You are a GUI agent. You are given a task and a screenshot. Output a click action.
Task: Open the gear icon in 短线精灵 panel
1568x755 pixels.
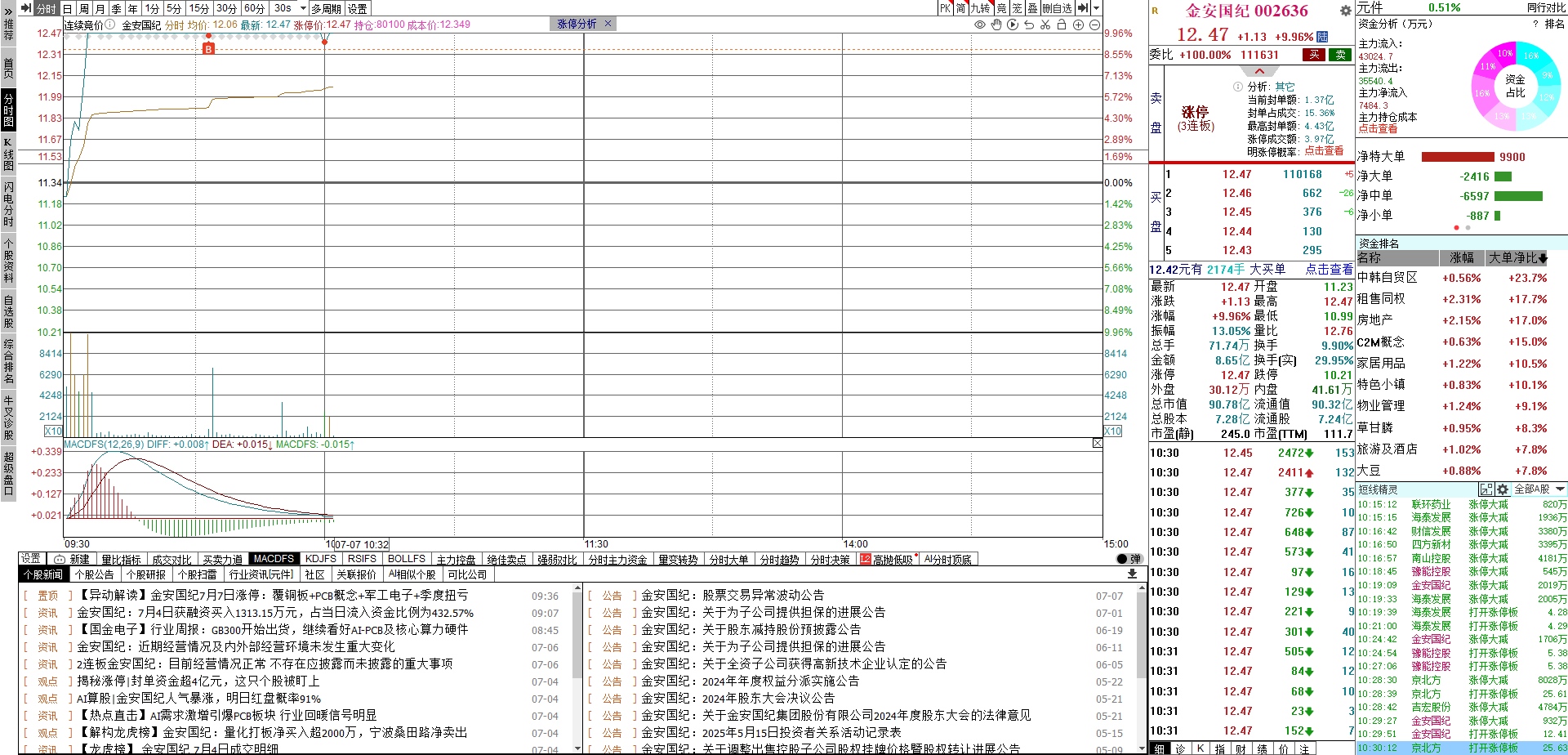click(x=1502, y=489)
